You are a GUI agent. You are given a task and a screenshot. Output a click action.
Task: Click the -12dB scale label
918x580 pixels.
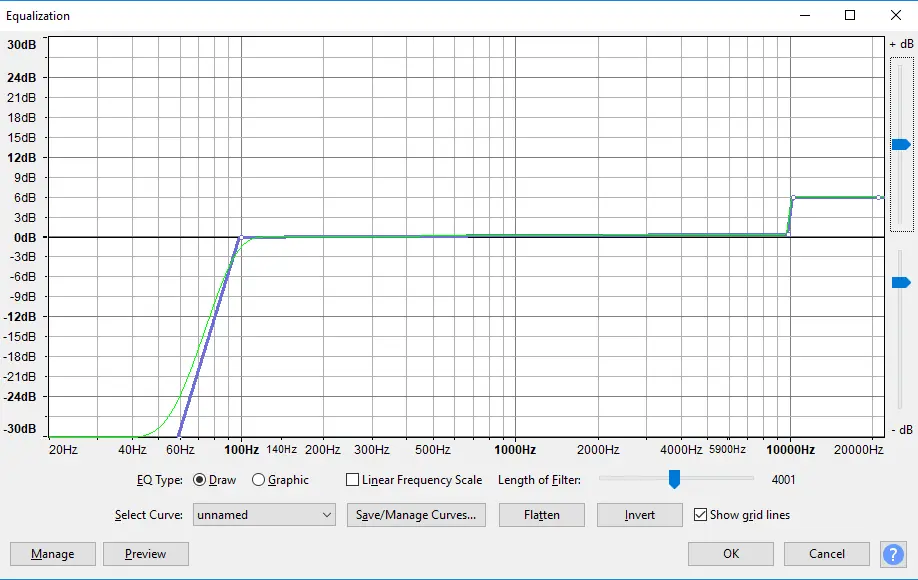tap(20, 317)
